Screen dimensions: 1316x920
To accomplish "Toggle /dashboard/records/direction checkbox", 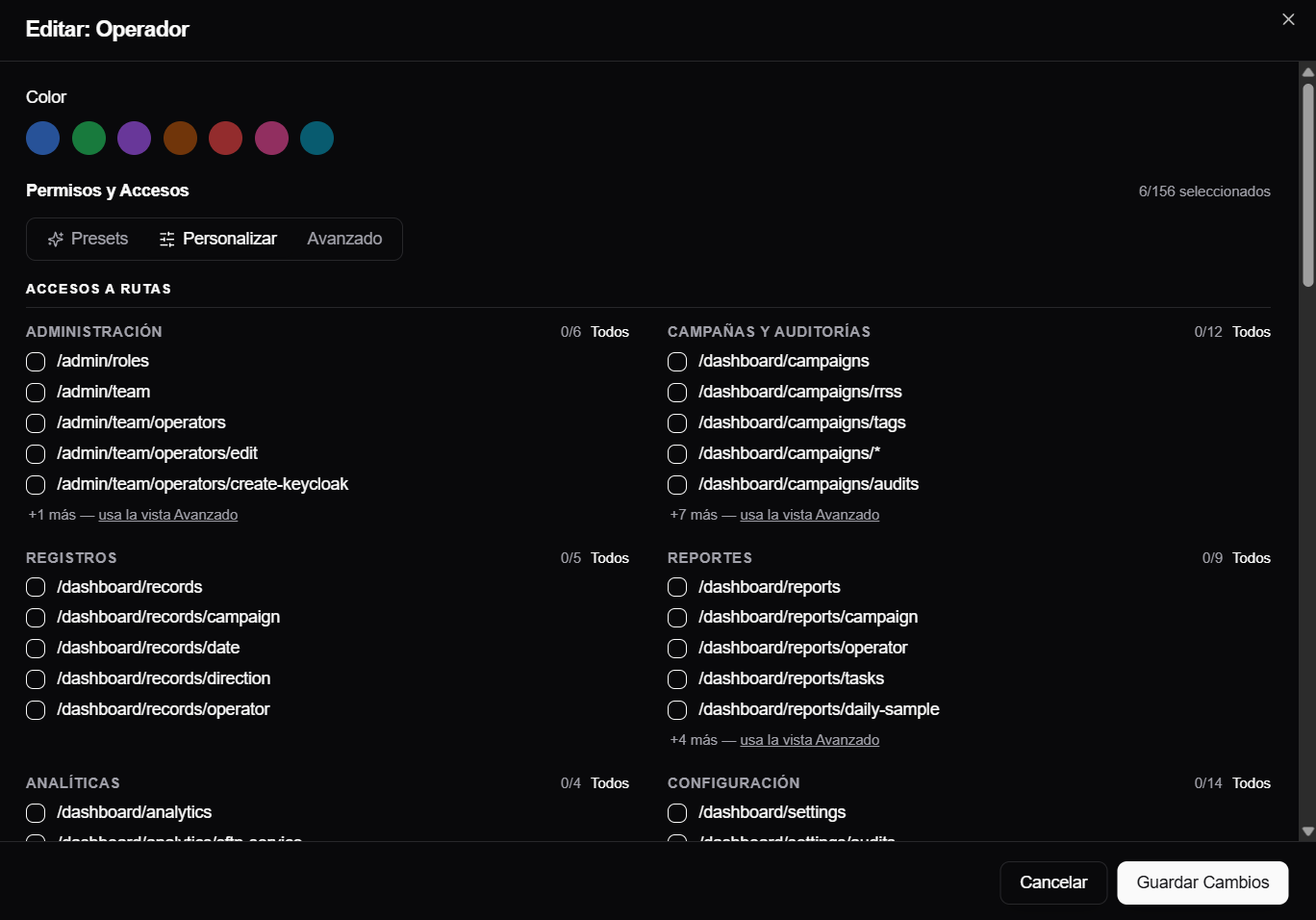I will click(36, 679).
